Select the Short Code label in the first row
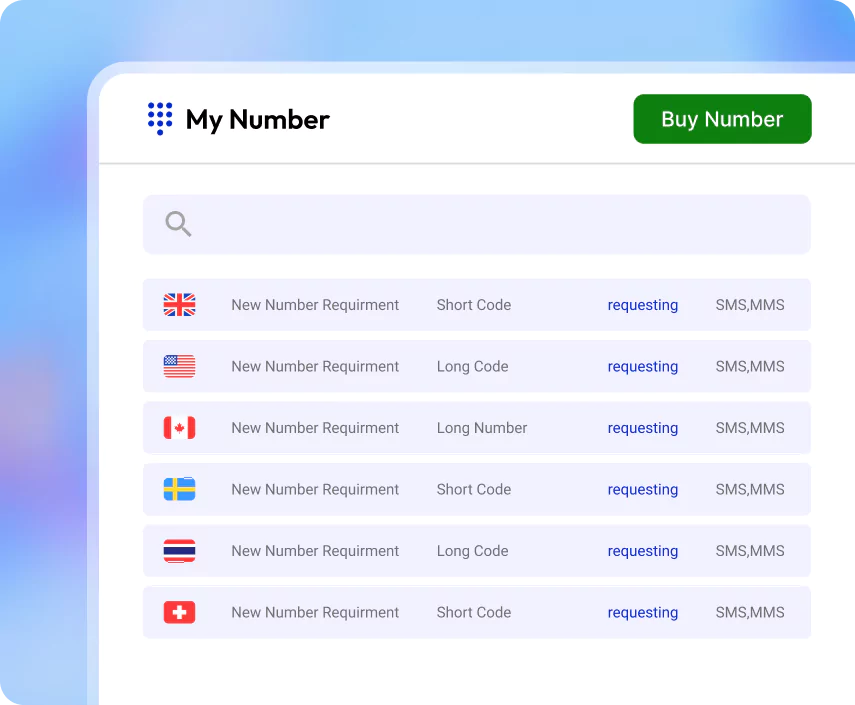This screenshot has width=855, height=705. pyautogui.click(x=473, y=305)
